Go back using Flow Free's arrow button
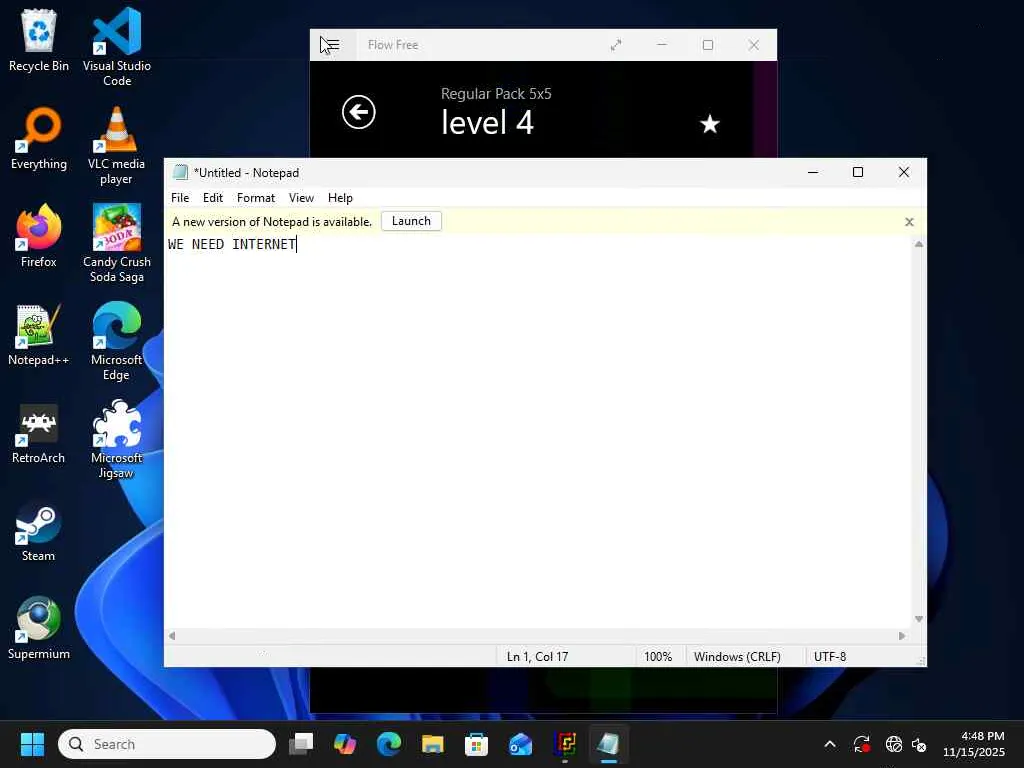Viewport: 1024px width, 768px height. tap(359, 112)
